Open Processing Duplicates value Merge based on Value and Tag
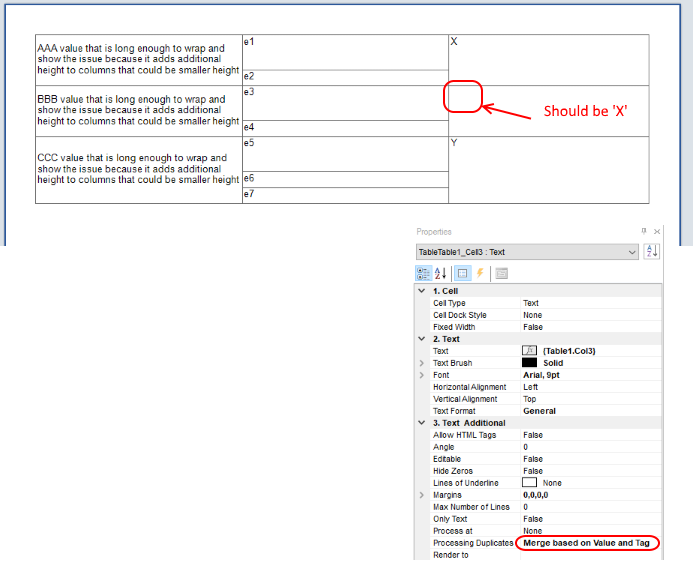This screenshot has width=693, height=569. pos(586,542)
